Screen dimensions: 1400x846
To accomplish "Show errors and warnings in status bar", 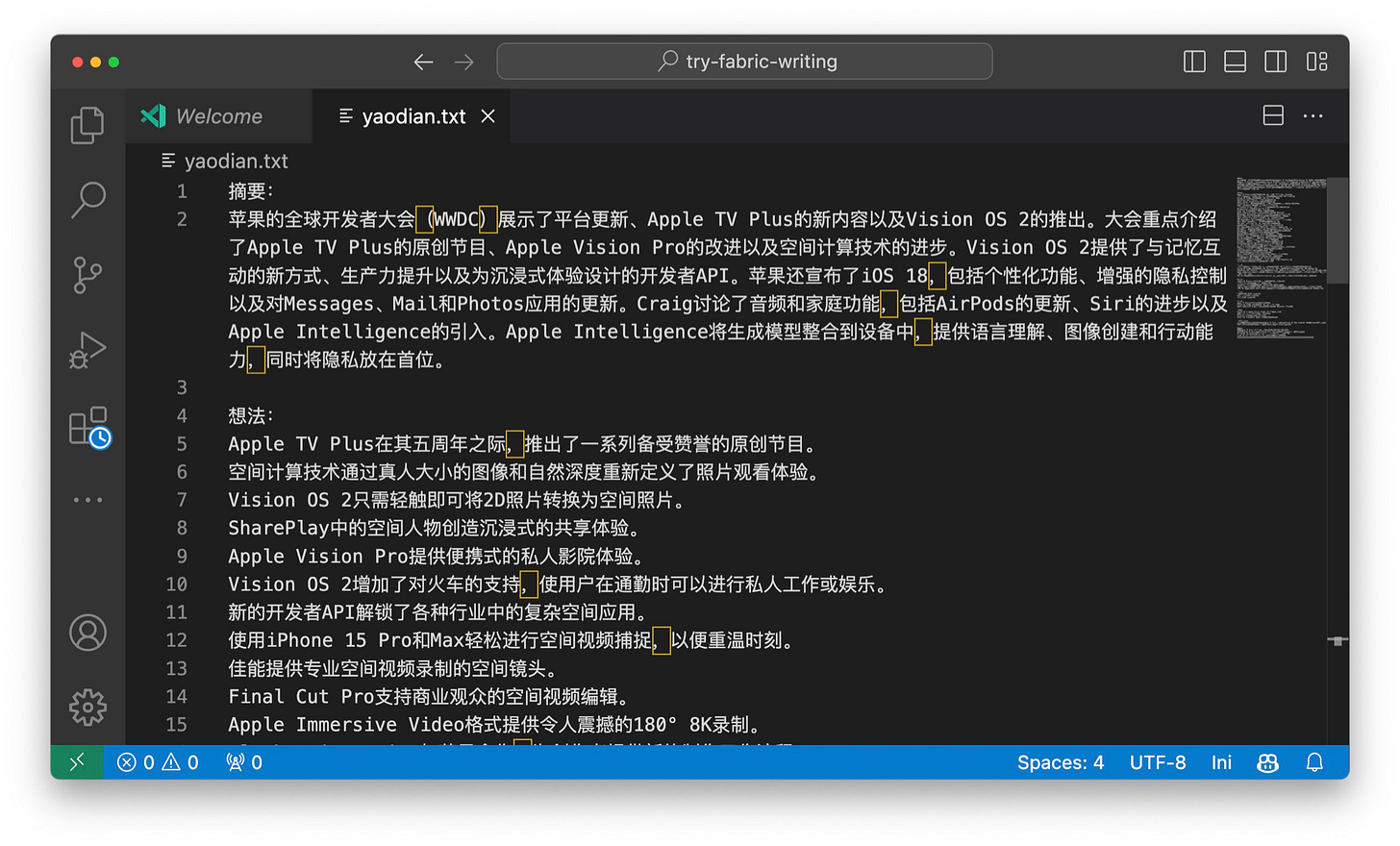I will (158, 762).
